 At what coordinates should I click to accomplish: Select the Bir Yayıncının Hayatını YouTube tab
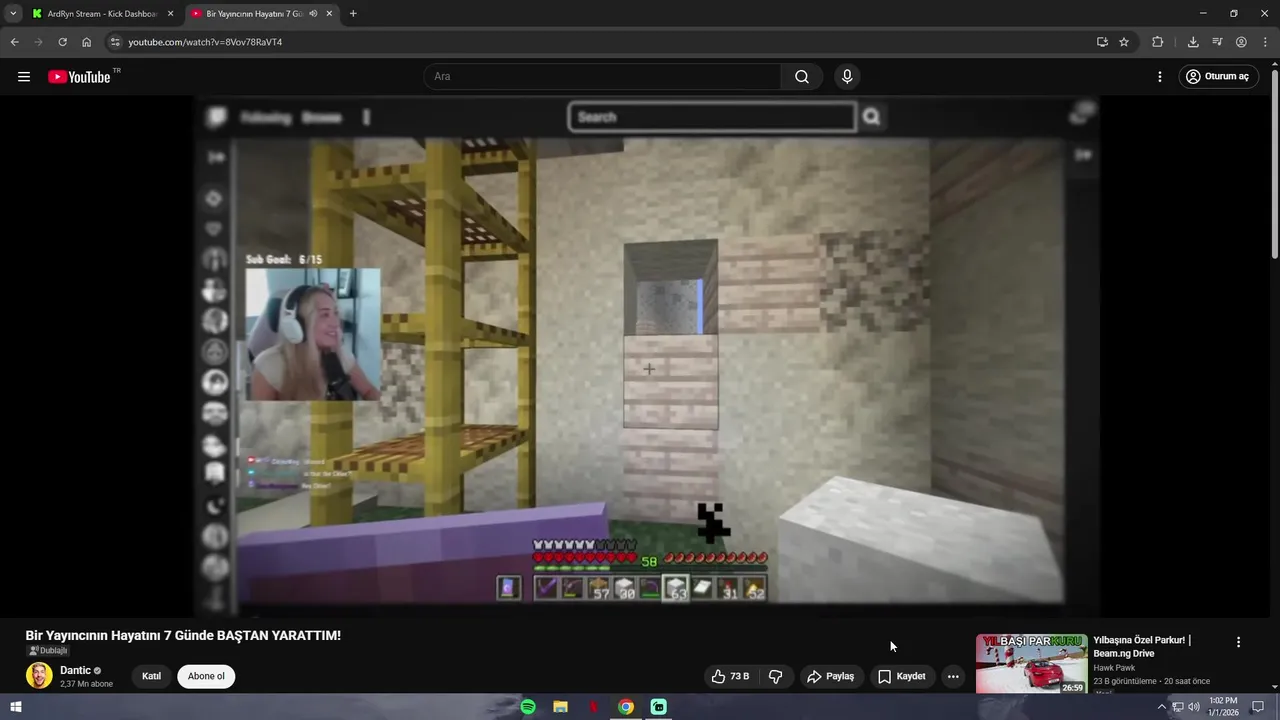[x=262, y=14]
